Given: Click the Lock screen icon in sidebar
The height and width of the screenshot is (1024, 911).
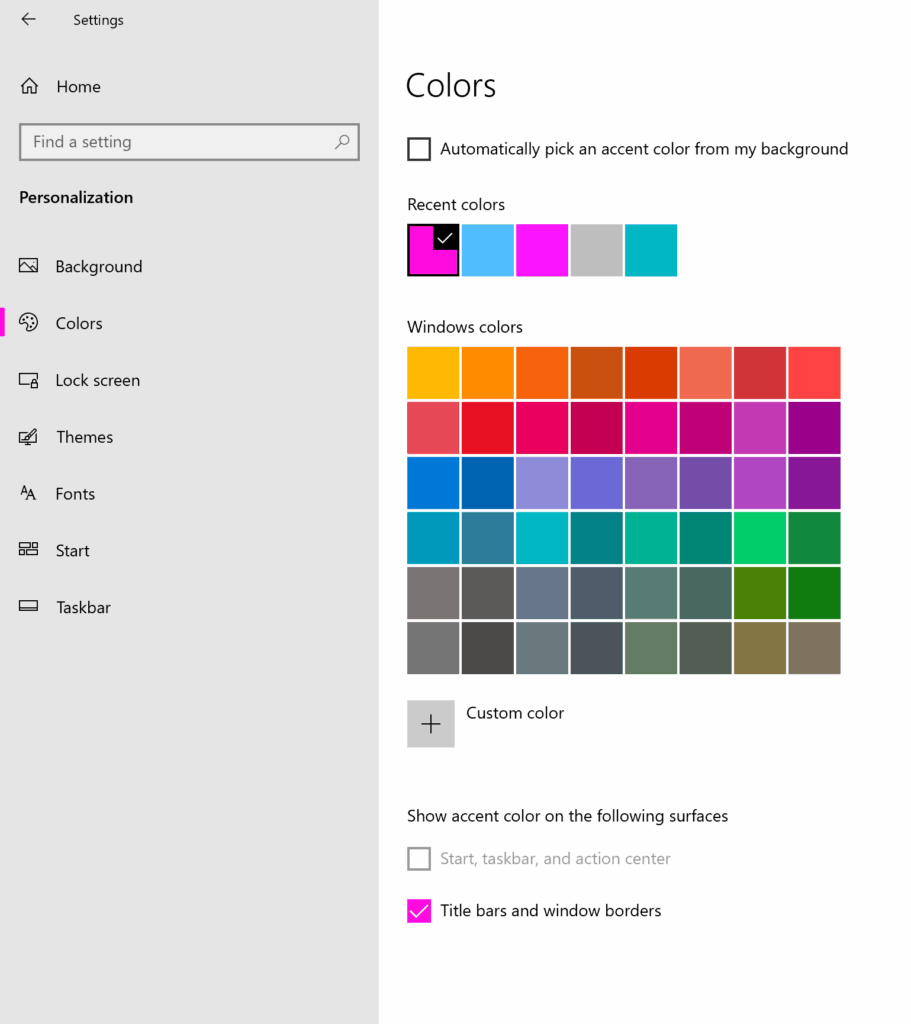Looking at the screenshot, I should click(29, 380).
